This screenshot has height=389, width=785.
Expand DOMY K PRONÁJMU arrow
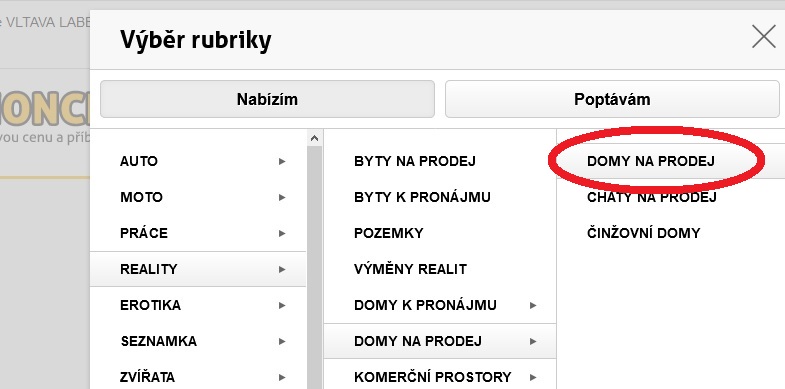[533, 305]
